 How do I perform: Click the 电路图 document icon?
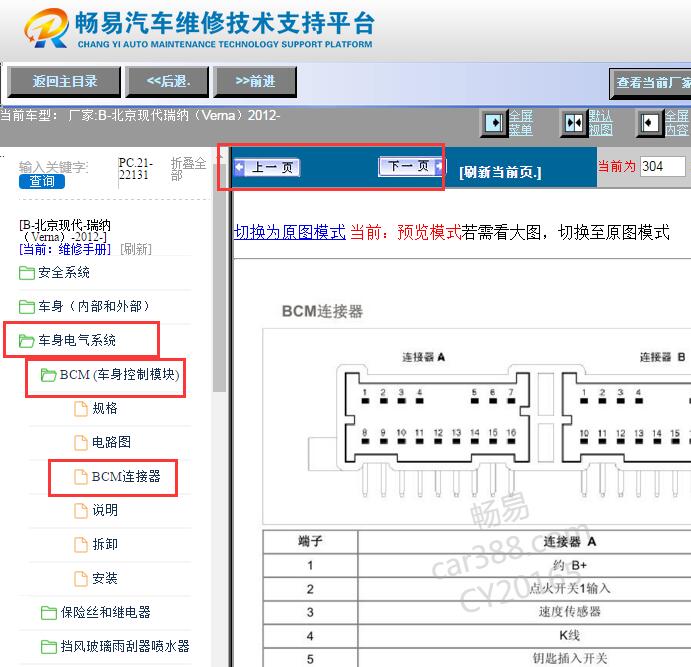click(x=81, y=443)
